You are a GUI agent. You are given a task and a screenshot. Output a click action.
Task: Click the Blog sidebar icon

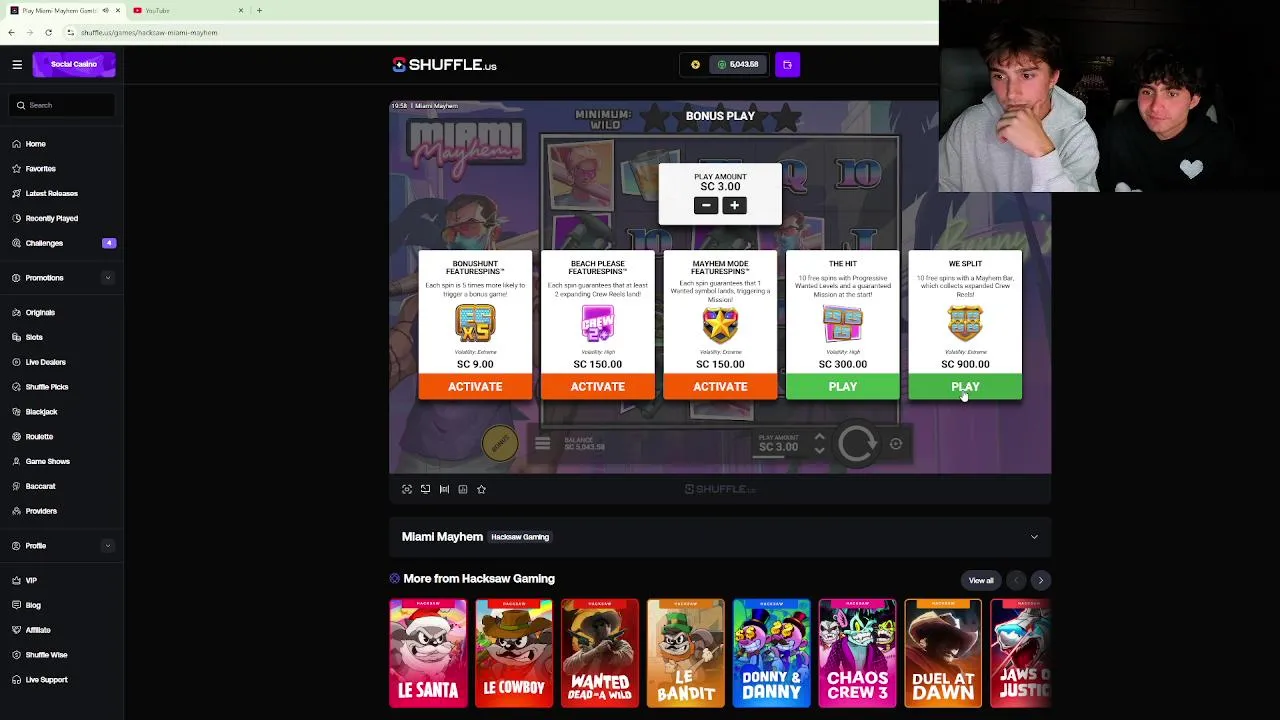pos(17,605)
